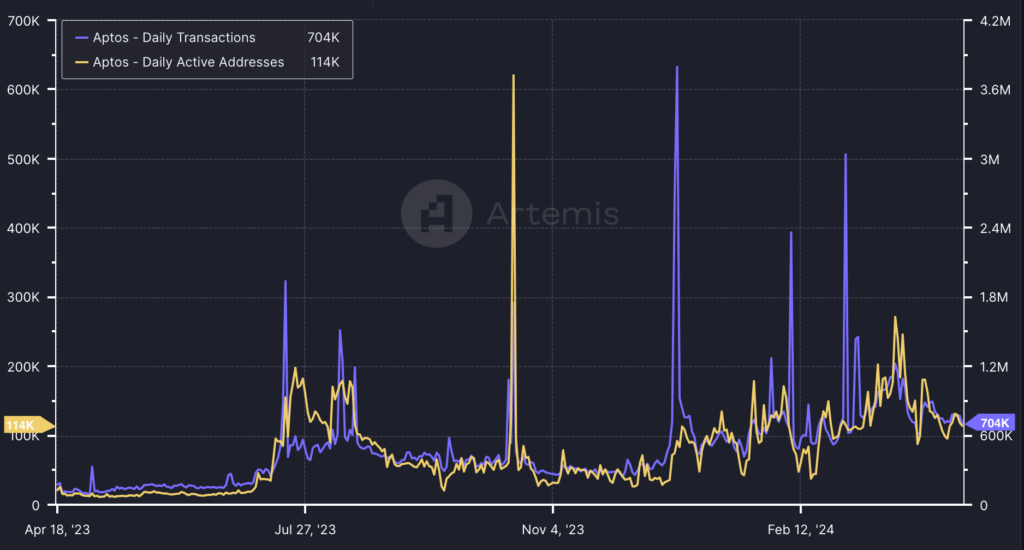Click the tallest purple transactions spike peak
This screenshot has height=550, width=1024.
[x=677, y=68]
